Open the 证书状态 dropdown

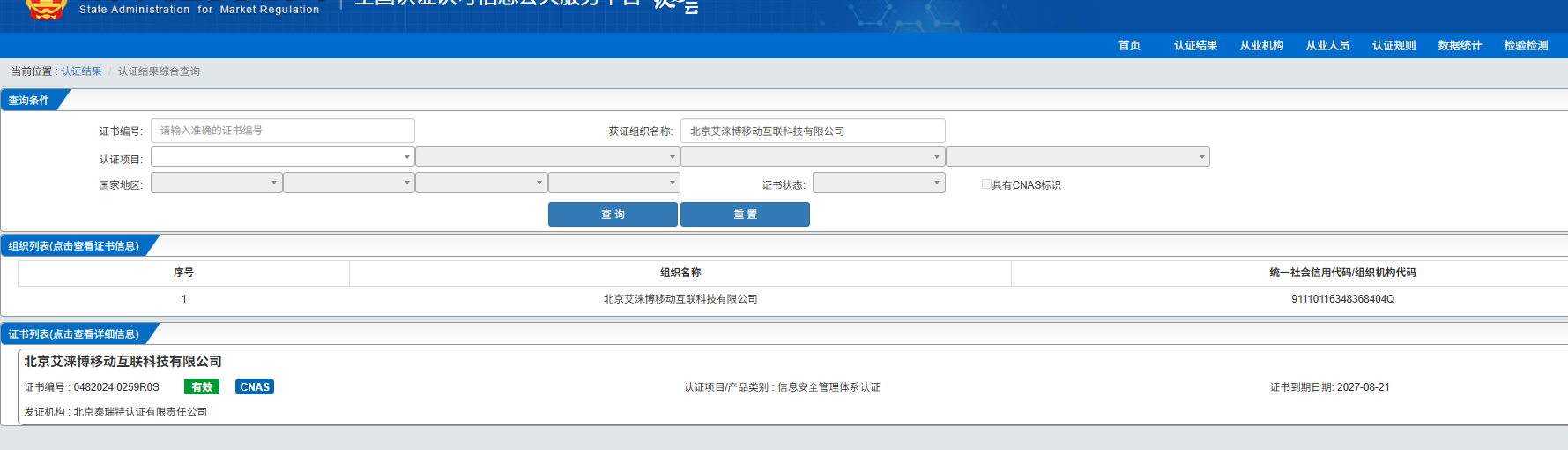(x=879, y=183)
